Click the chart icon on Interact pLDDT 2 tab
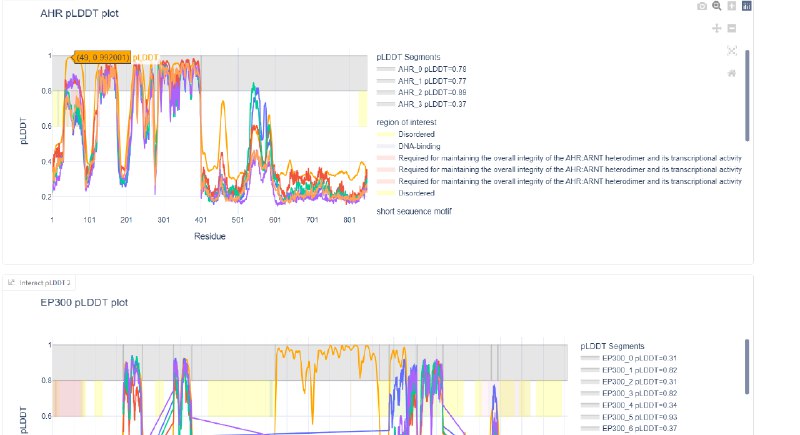The height and width of the screenshot is (435, 800). [11, 282]
